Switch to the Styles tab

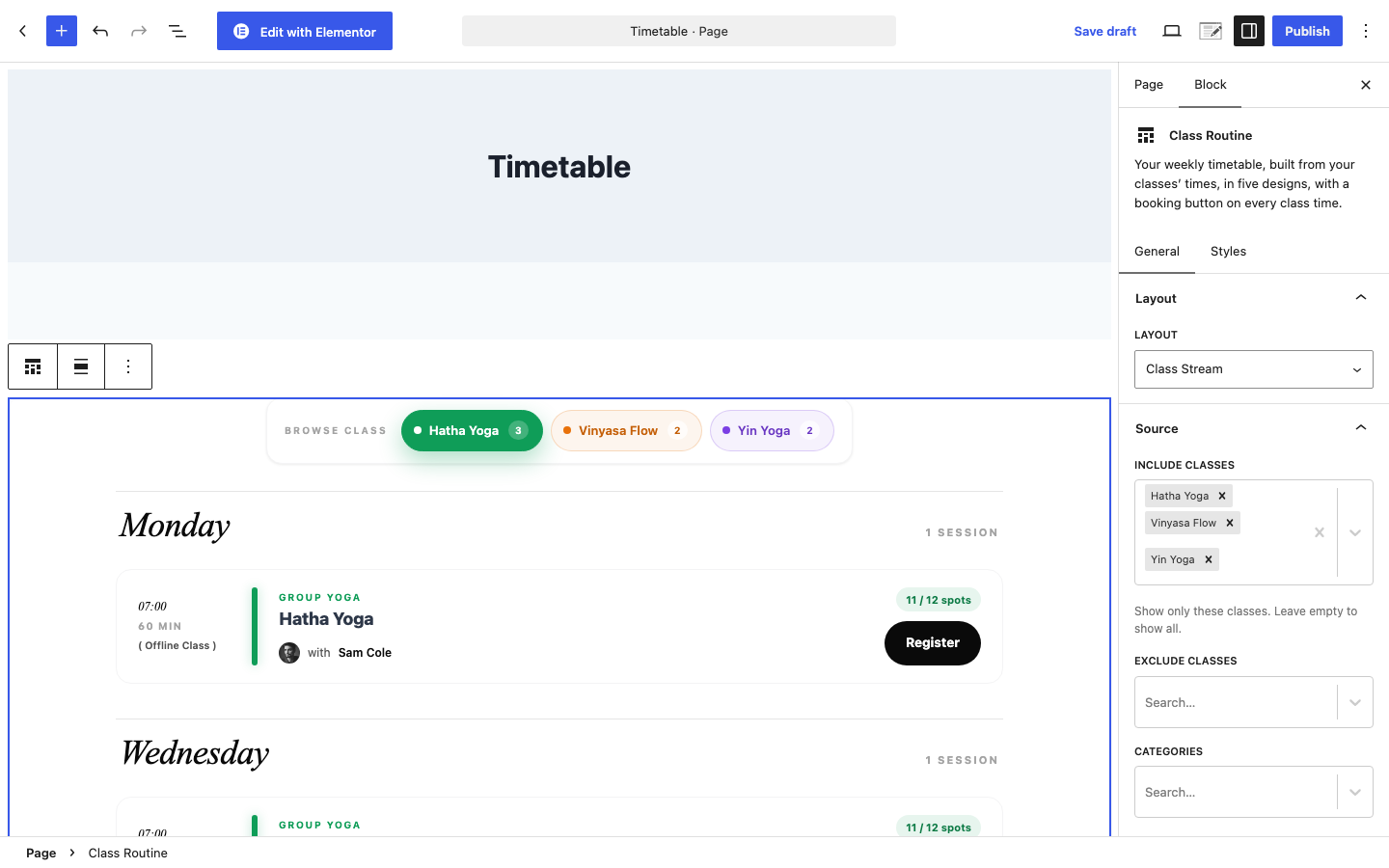tap(1228, 251)
